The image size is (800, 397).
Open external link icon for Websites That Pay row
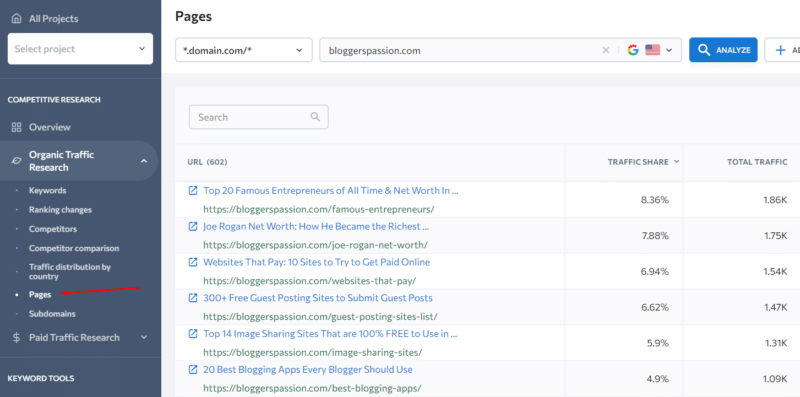pyautogui.click(x=193, y=262)
